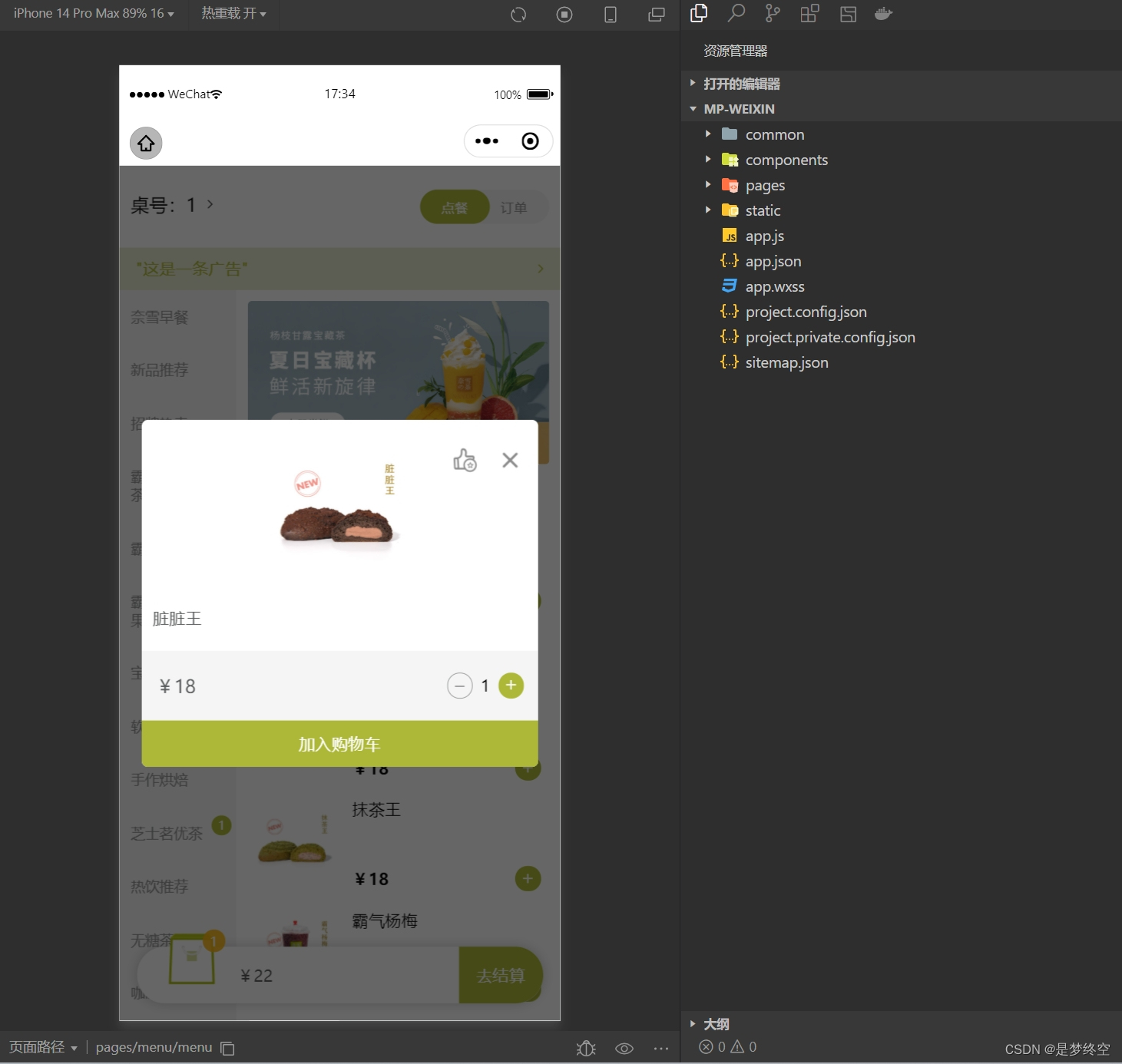This screenshot has width=1122, height=1064.
Task: Open the more options ellipsis in bottom bar
Action: [661, 1048]
